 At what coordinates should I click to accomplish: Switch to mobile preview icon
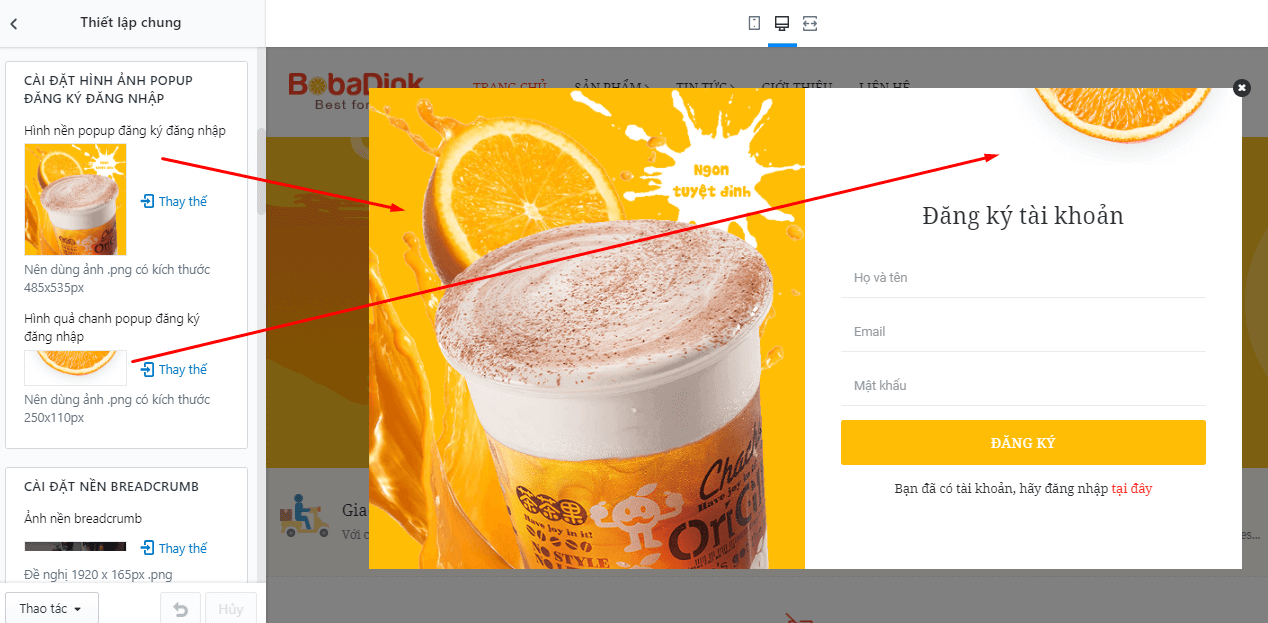pyautogui.click(x=754, y=23)
